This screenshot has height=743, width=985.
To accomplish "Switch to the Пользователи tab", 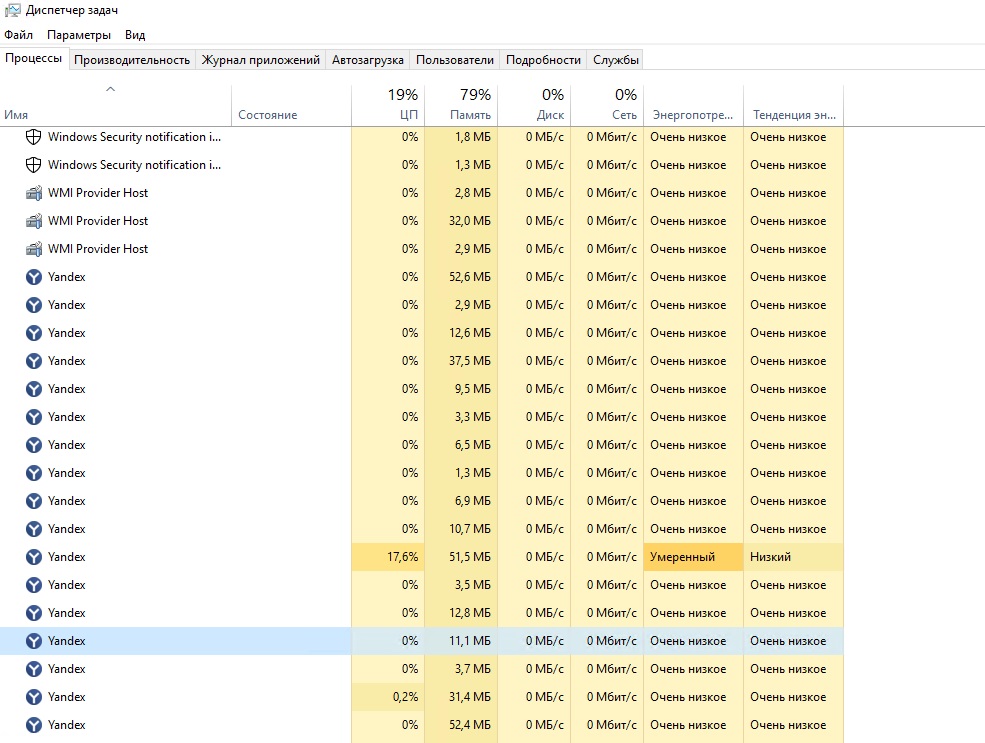I will click(455, 60).
